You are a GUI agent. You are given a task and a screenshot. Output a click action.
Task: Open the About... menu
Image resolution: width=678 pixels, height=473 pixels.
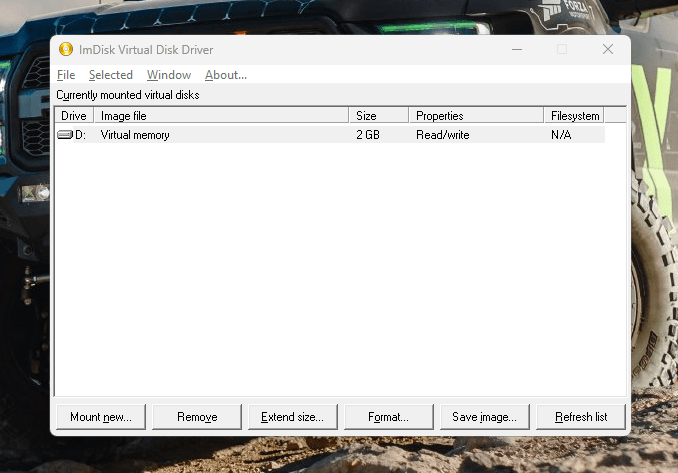(x=226, y=75)
